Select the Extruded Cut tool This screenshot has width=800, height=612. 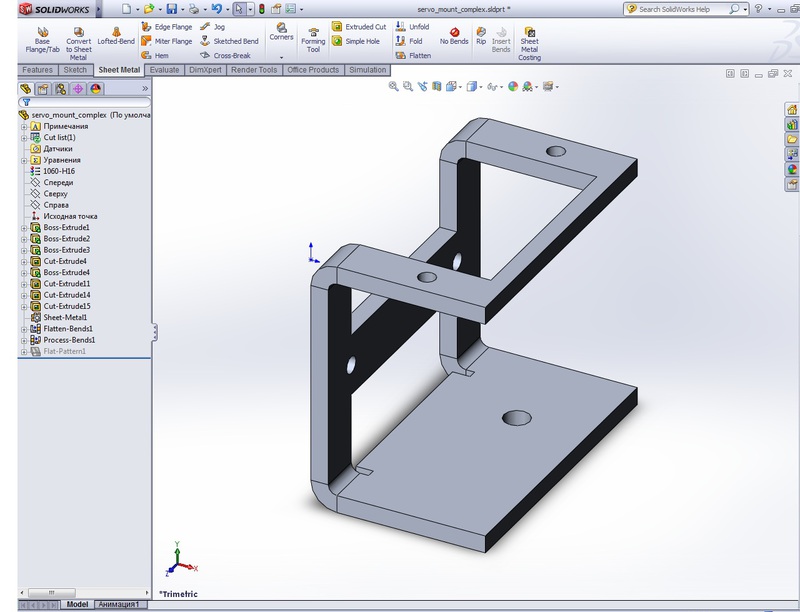pyautogui.click(x=359, y=27)
